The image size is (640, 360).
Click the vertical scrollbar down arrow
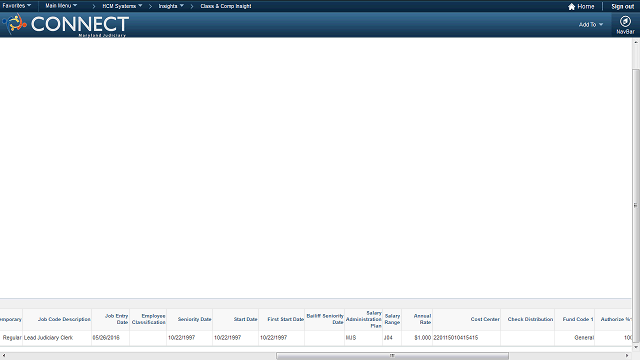(x=636, y=347)
